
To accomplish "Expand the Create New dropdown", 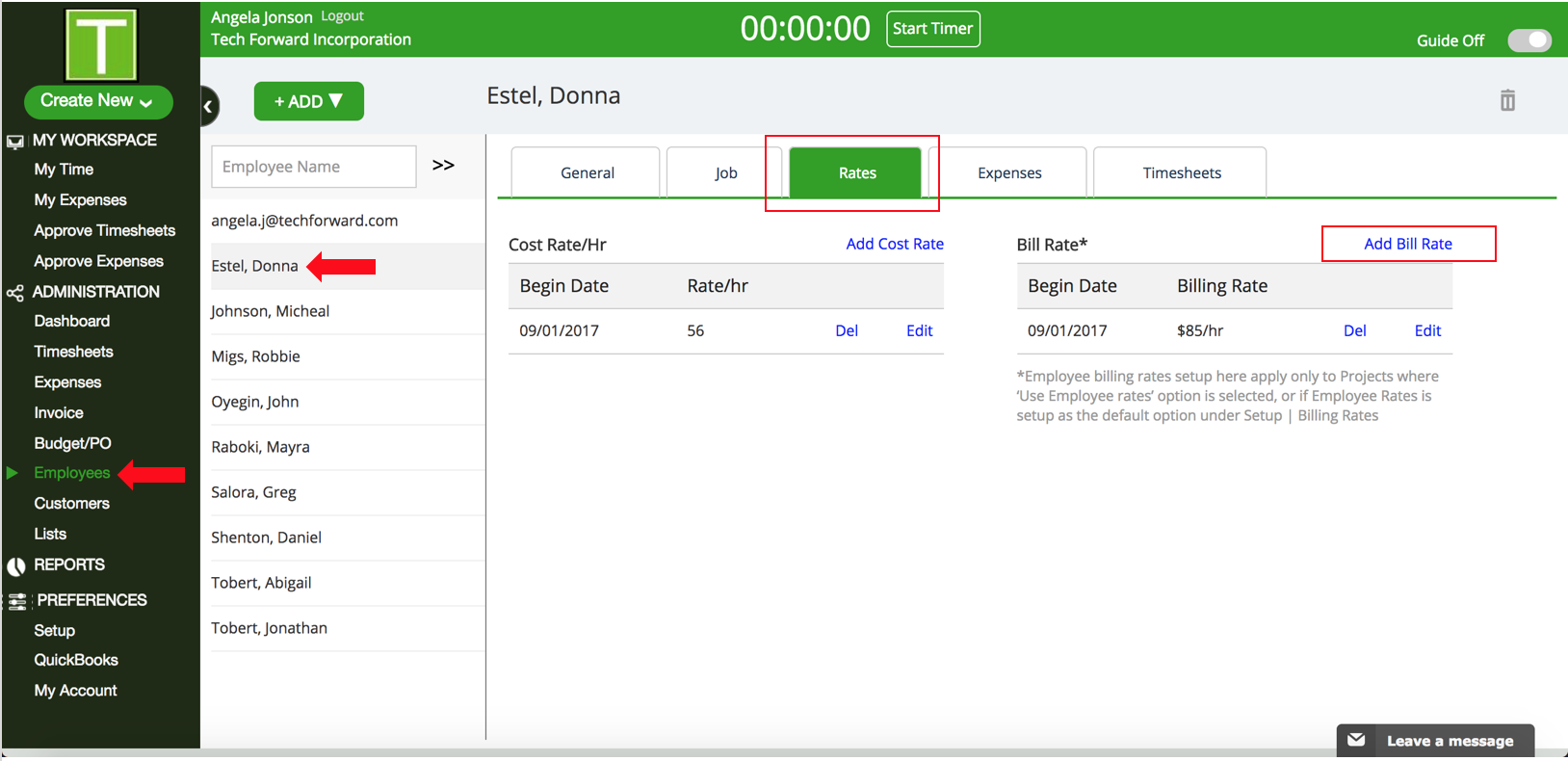I will tap(98, 101).
